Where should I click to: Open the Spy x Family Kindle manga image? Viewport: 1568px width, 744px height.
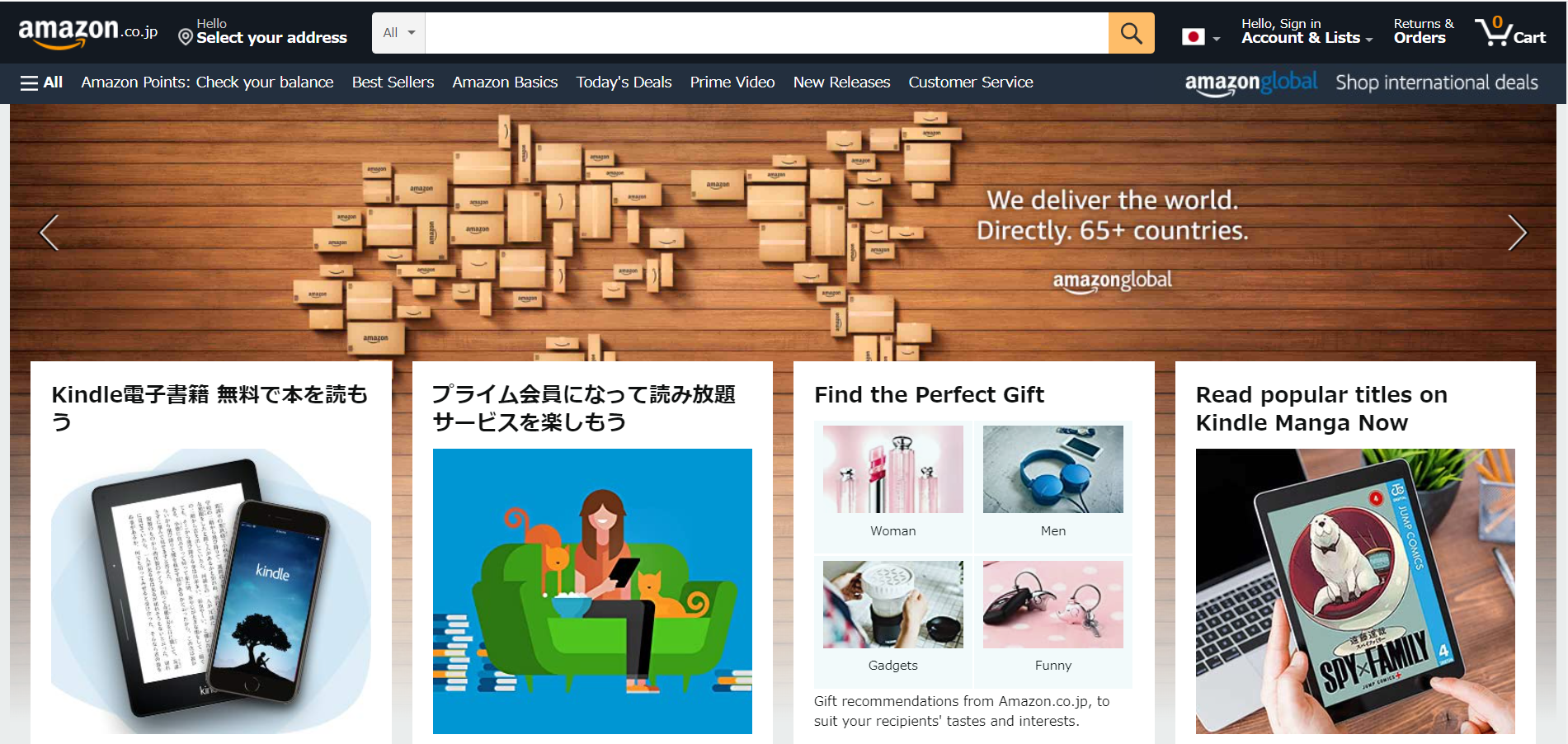(1355, 591)
